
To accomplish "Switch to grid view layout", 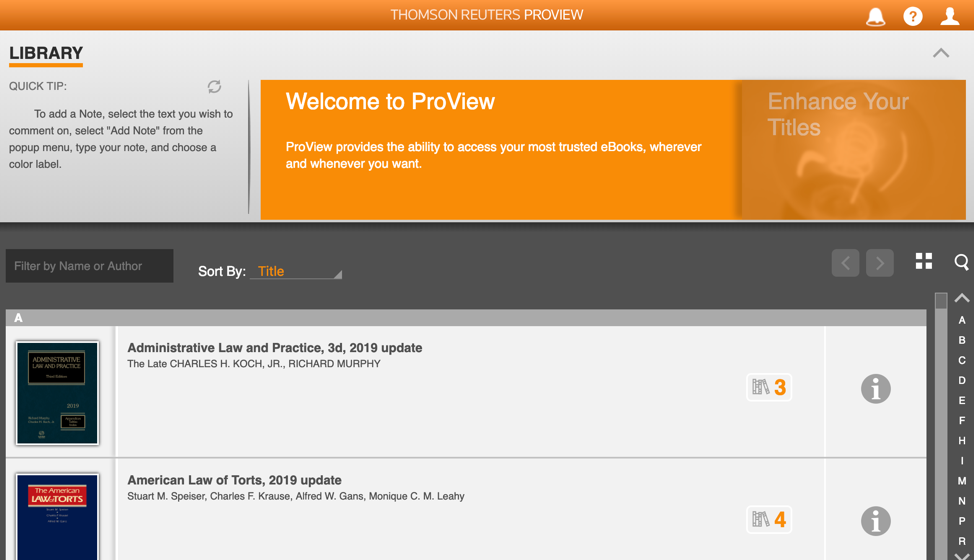I will coord(923,261).
